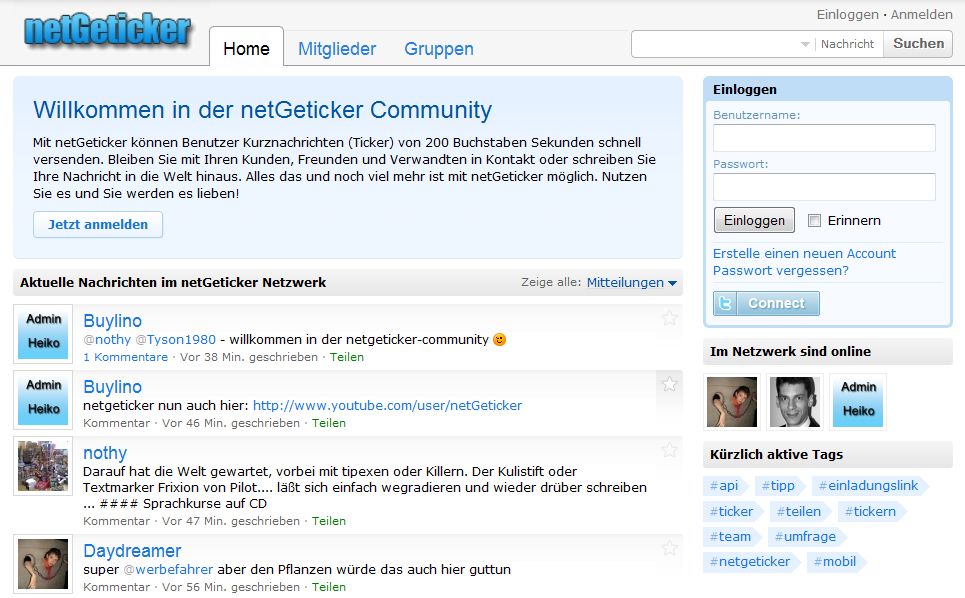
Task: Follow the Passwort vergessen link
Action: [780, 270]
